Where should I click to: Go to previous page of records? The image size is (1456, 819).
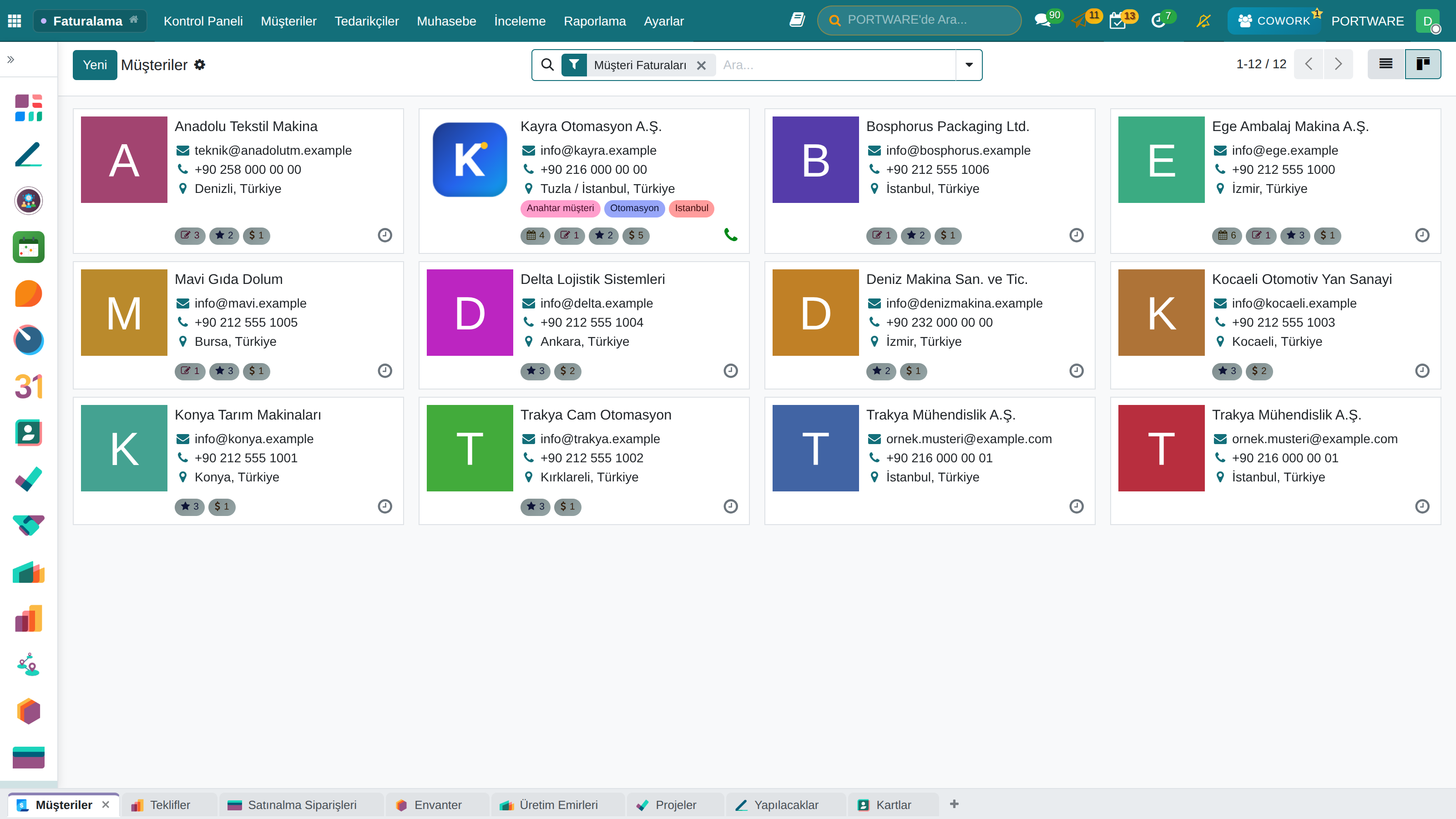pos(1309,64)
